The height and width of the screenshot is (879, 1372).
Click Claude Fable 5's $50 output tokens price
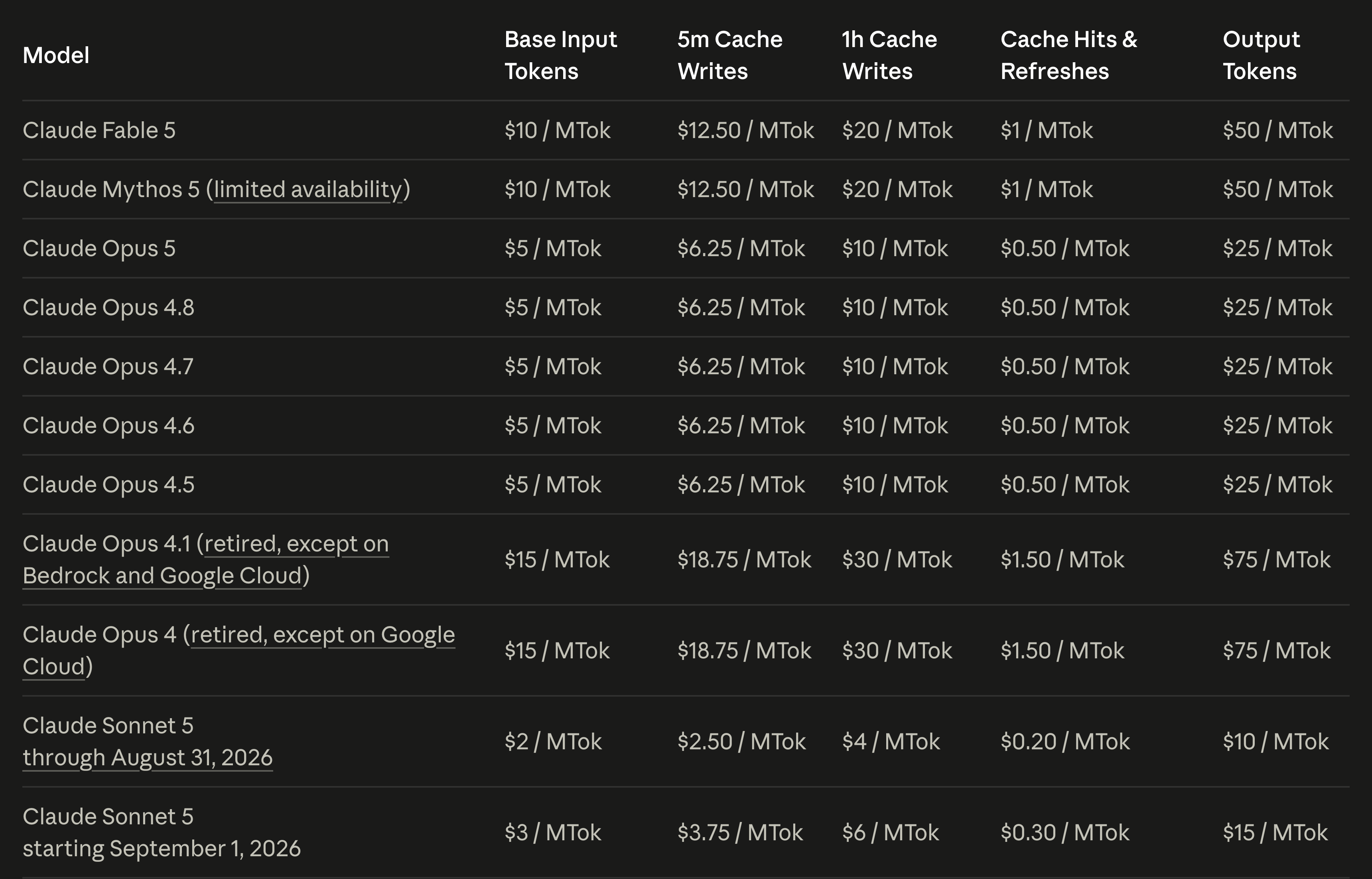(x=1278, y=130)
